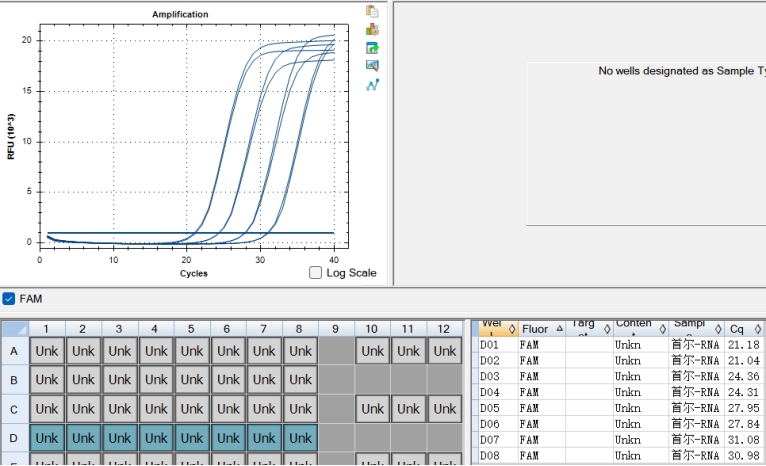Select table row for well D06
766x466 pixels.
tap(619, 424)
